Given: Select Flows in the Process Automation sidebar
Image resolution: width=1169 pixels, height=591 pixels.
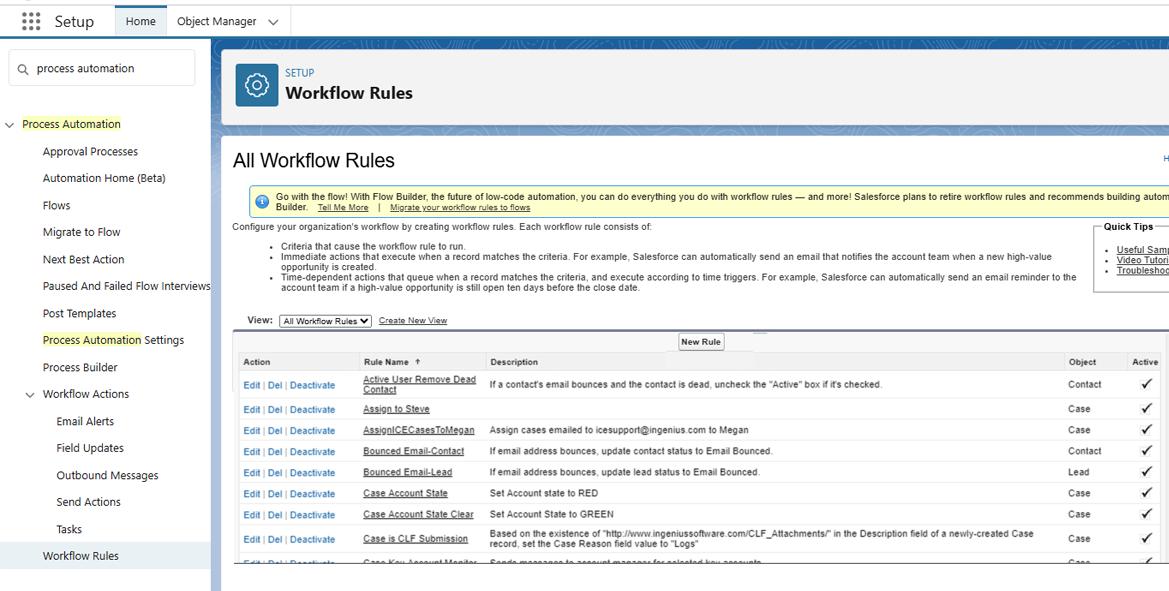Looking at the screenshot, I should [x=57, y=205].
